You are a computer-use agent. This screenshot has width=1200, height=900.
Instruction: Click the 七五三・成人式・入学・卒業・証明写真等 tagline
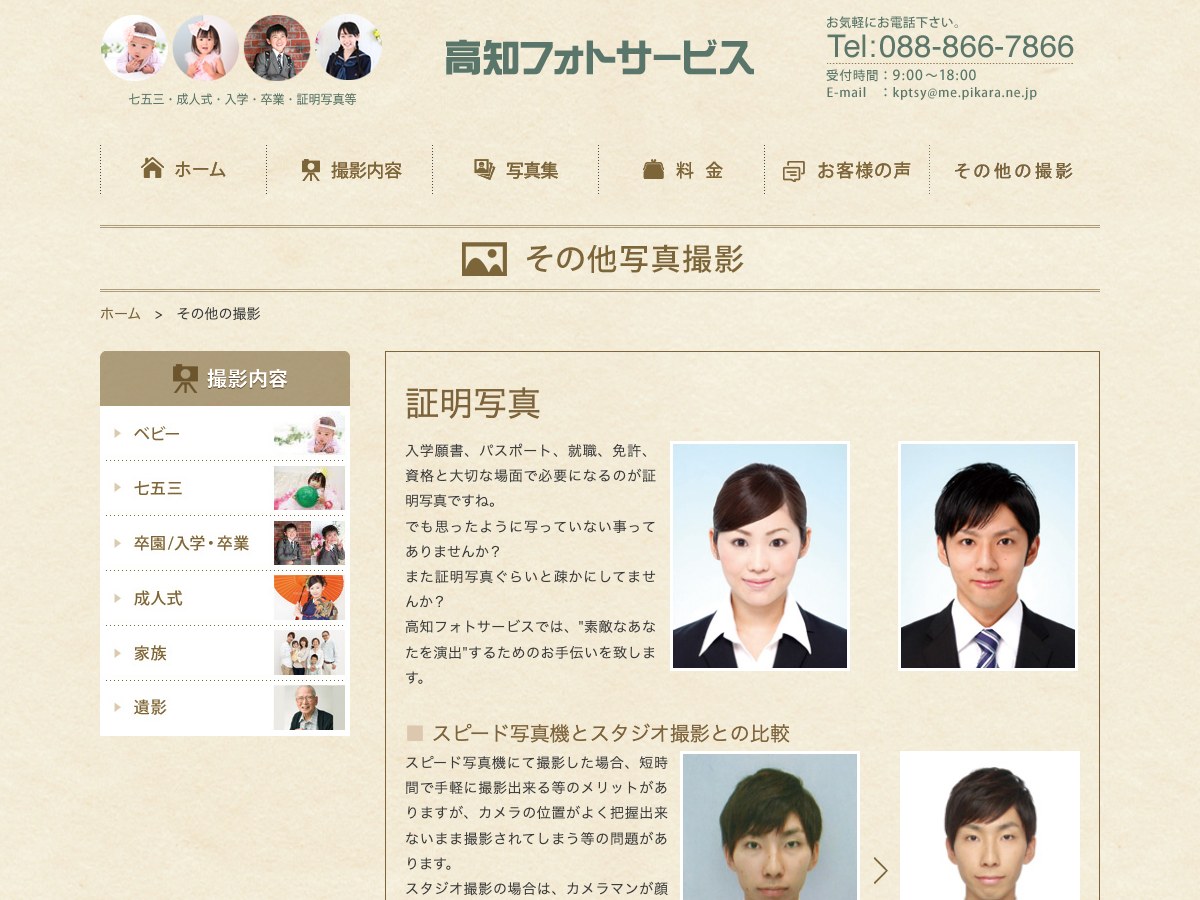click(243, 99)
